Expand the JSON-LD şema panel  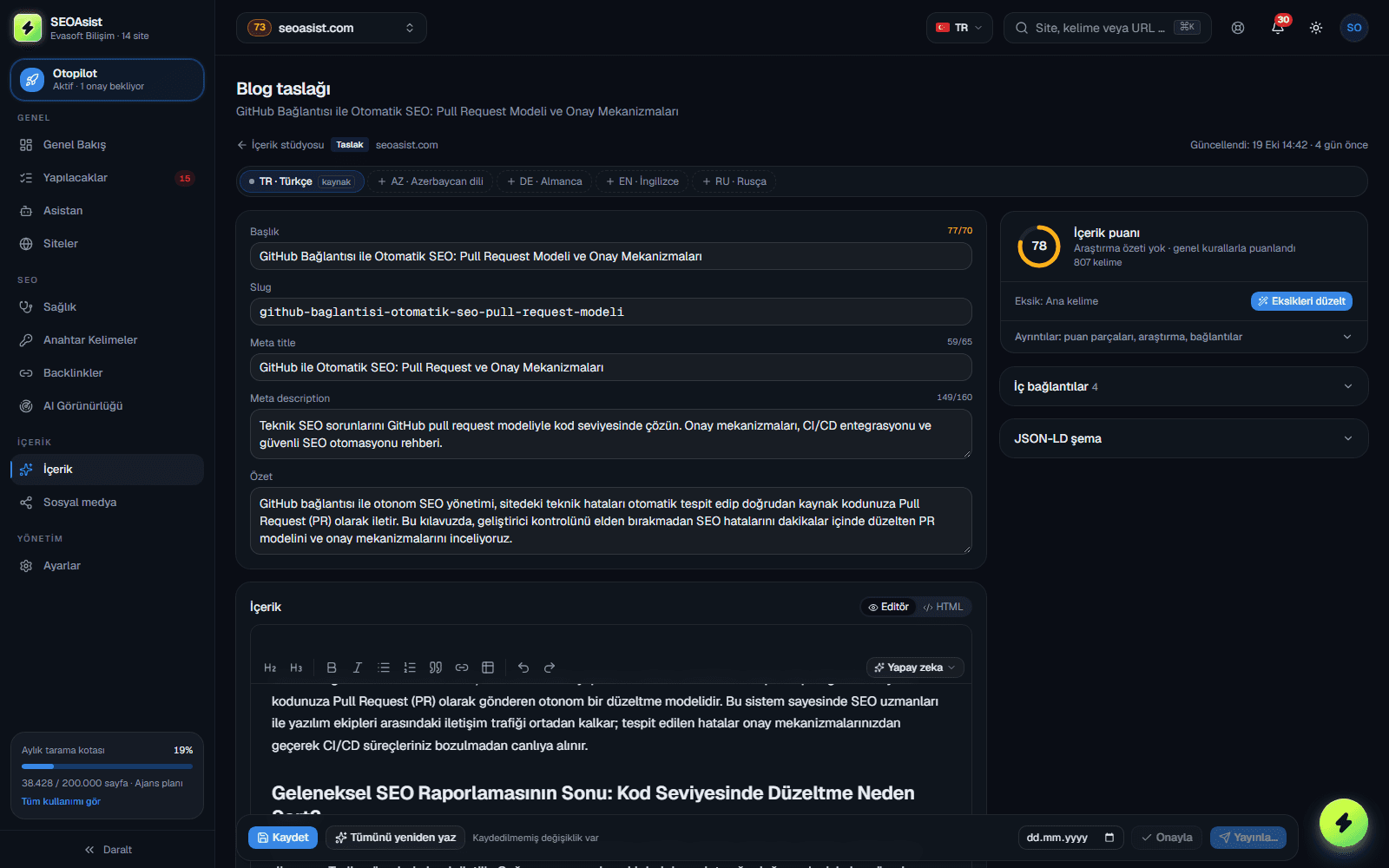click(x=1183, y=438)
